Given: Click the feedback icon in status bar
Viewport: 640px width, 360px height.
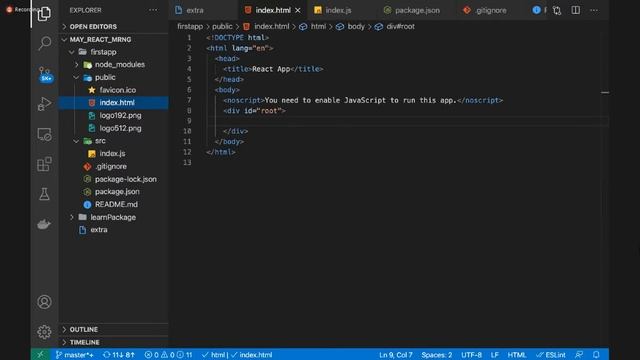Looking at the screenshot, I should point(579,355).
